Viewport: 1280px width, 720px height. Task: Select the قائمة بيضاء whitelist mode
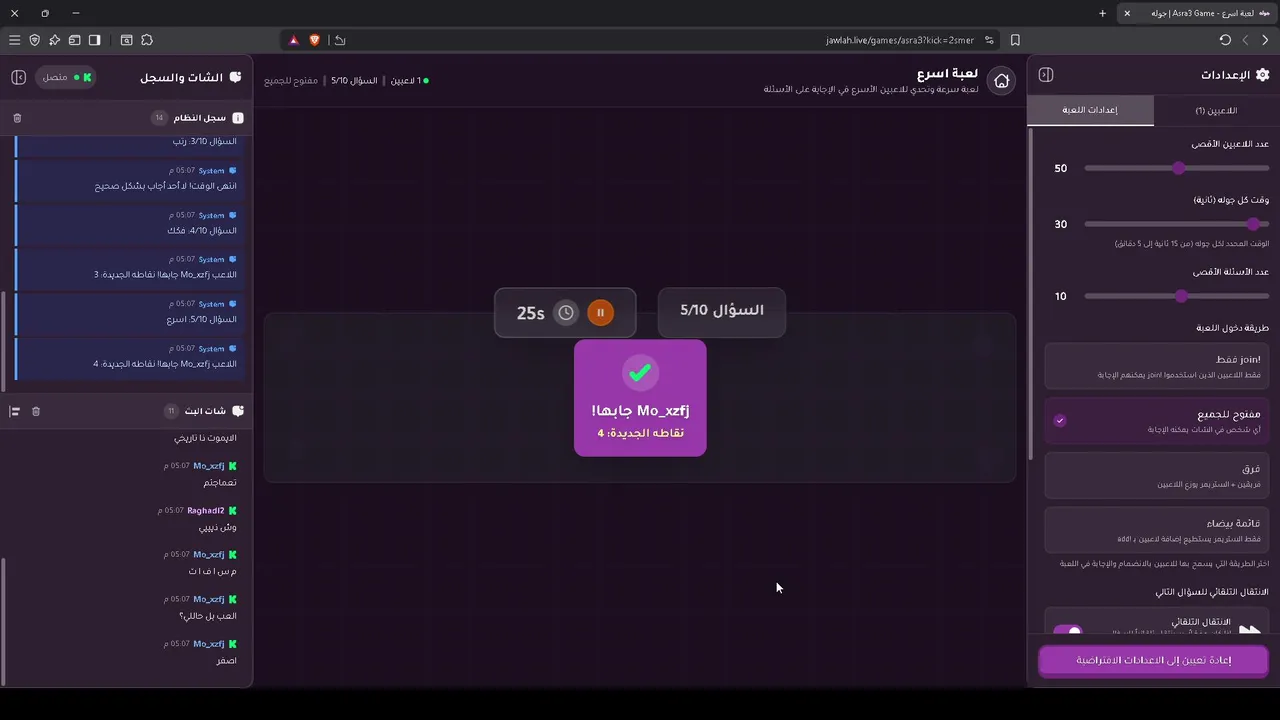(x=1157, y=530)
